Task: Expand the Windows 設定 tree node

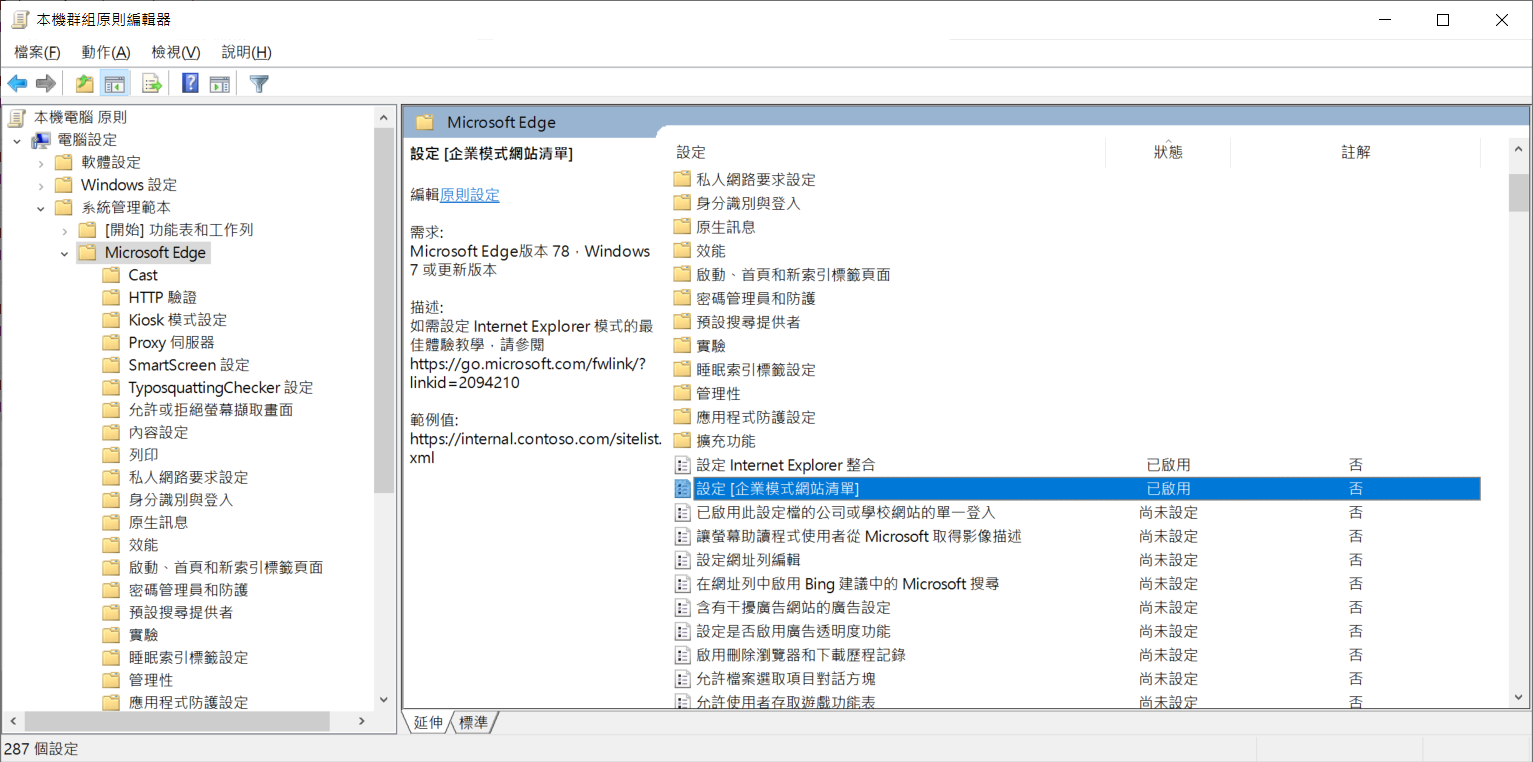Action: [x=41, y=185]
